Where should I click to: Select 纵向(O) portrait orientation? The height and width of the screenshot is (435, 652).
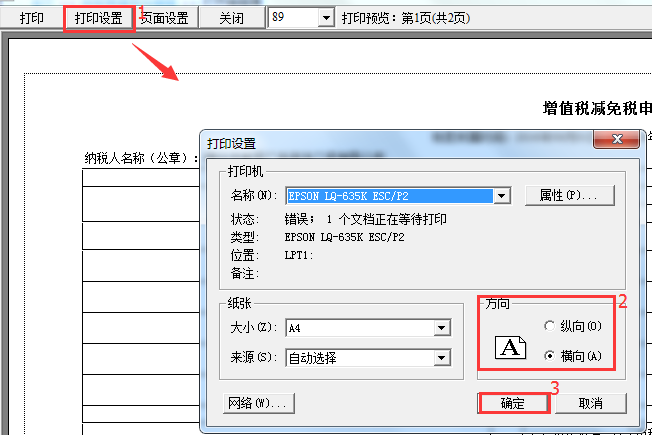(x=573, y=326)
